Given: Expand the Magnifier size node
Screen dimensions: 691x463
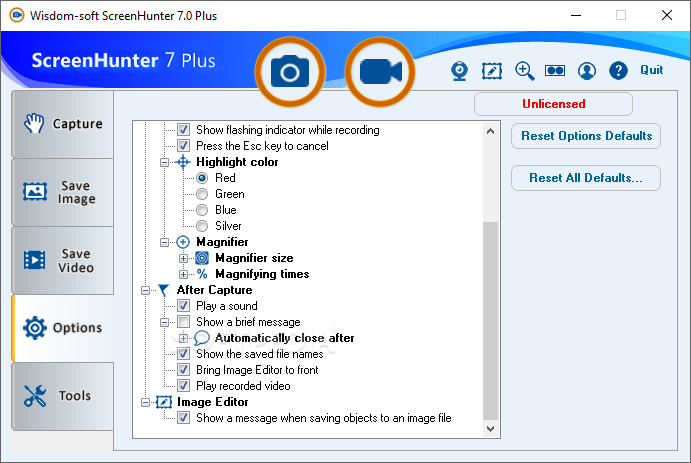Looking at the screenshot, I should (183, 258).
